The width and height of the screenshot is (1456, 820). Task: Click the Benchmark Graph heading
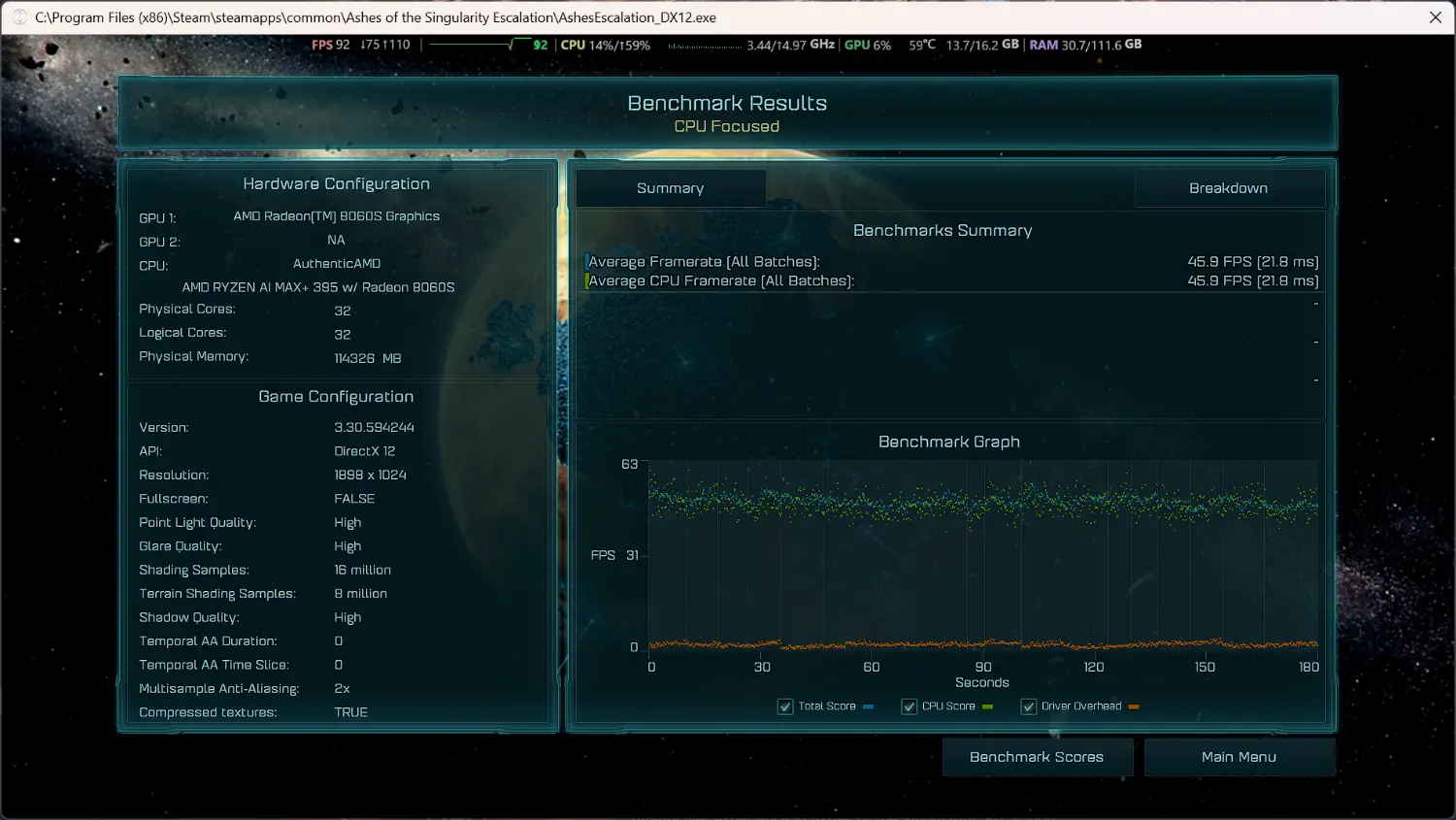coord(949,442)
